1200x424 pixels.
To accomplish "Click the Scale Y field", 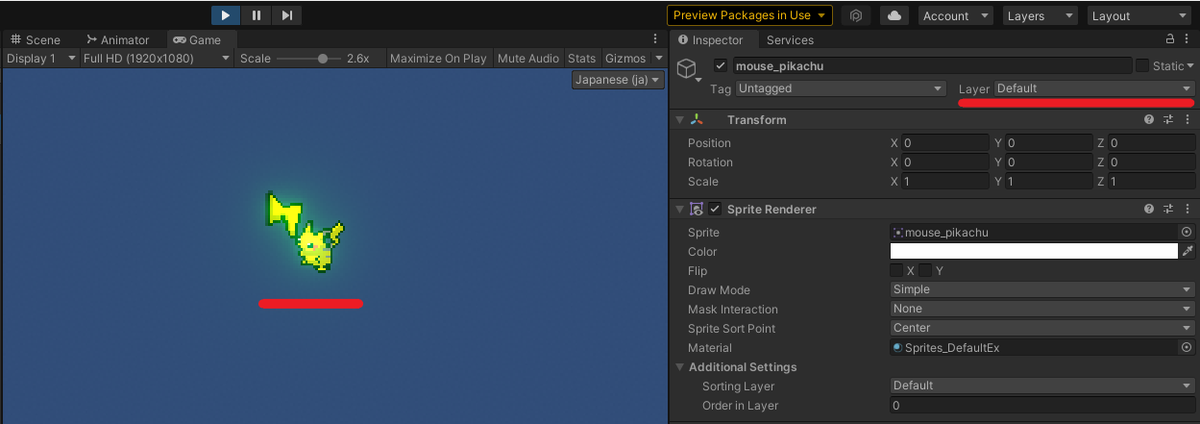I will (1049, 181).
